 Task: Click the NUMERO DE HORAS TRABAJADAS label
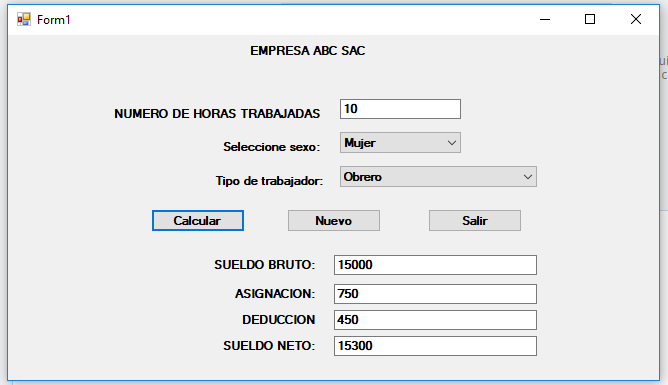pyautogui.click(x=217, y=114)
